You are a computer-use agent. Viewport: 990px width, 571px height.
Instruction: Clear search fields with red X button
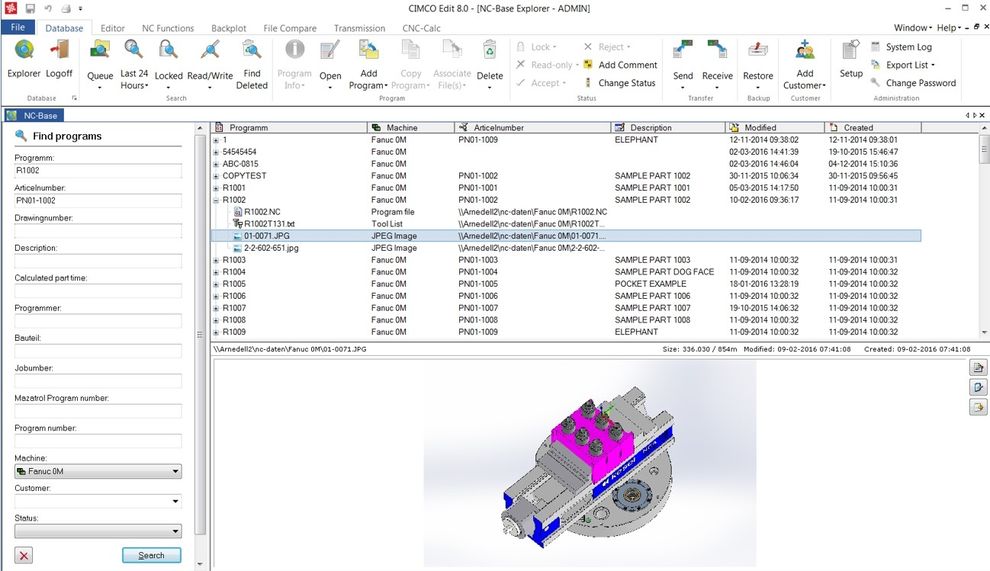pyautogui.click(x=24, y=555)
